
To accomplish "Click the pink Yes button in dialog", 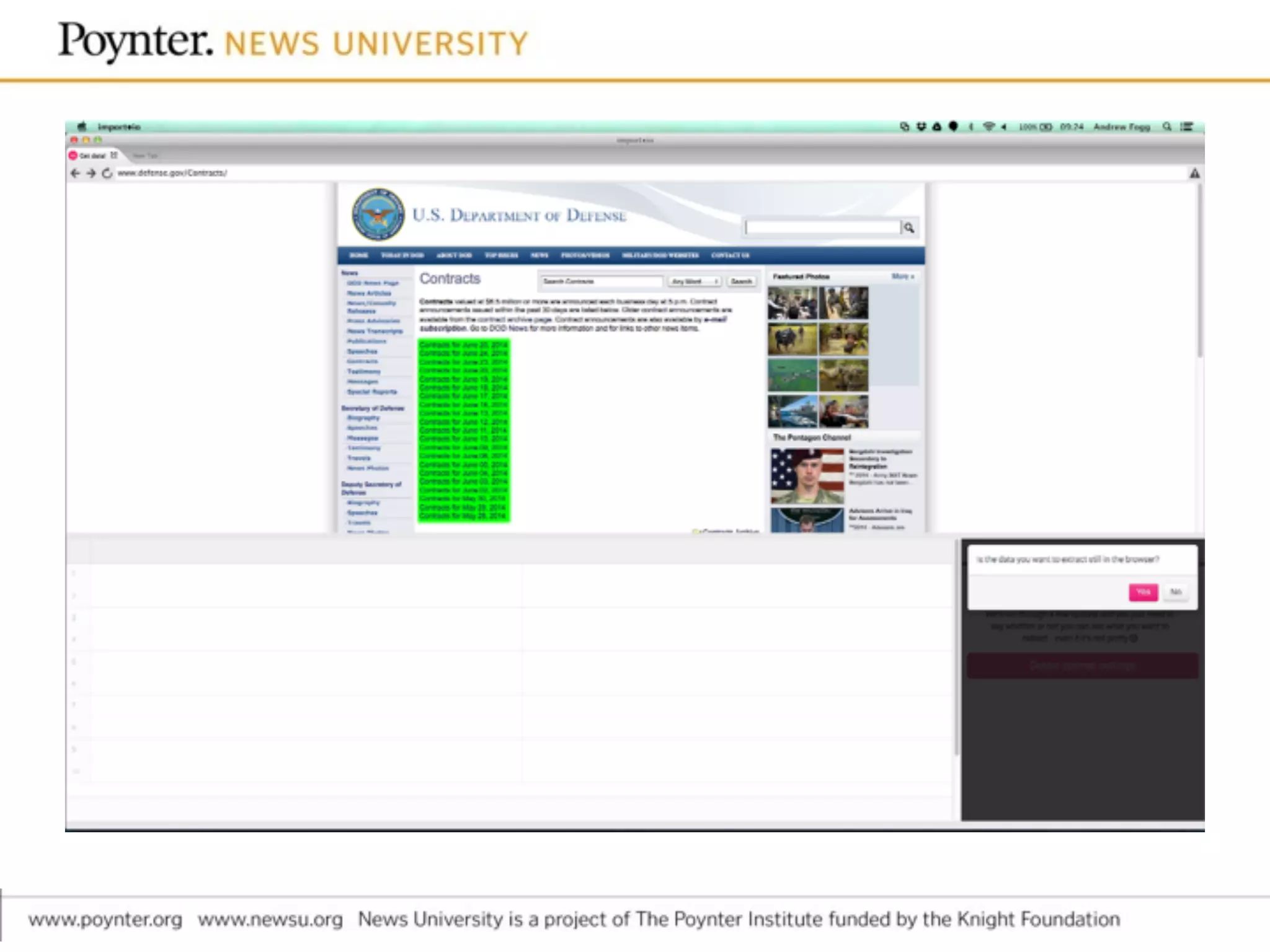I will [1143, 592].
